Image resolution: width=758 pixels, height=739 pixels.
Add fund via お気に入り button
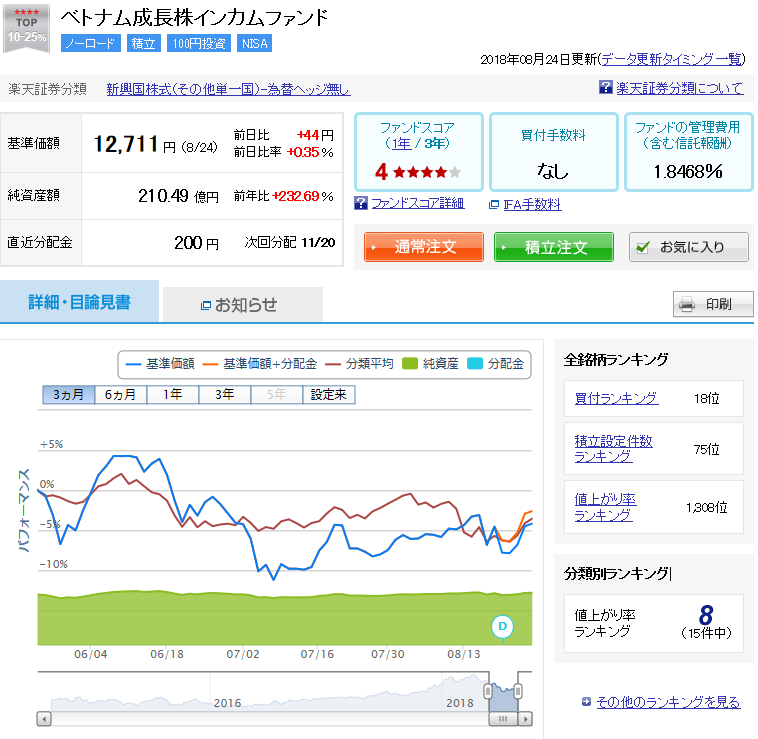pos(689,247)
